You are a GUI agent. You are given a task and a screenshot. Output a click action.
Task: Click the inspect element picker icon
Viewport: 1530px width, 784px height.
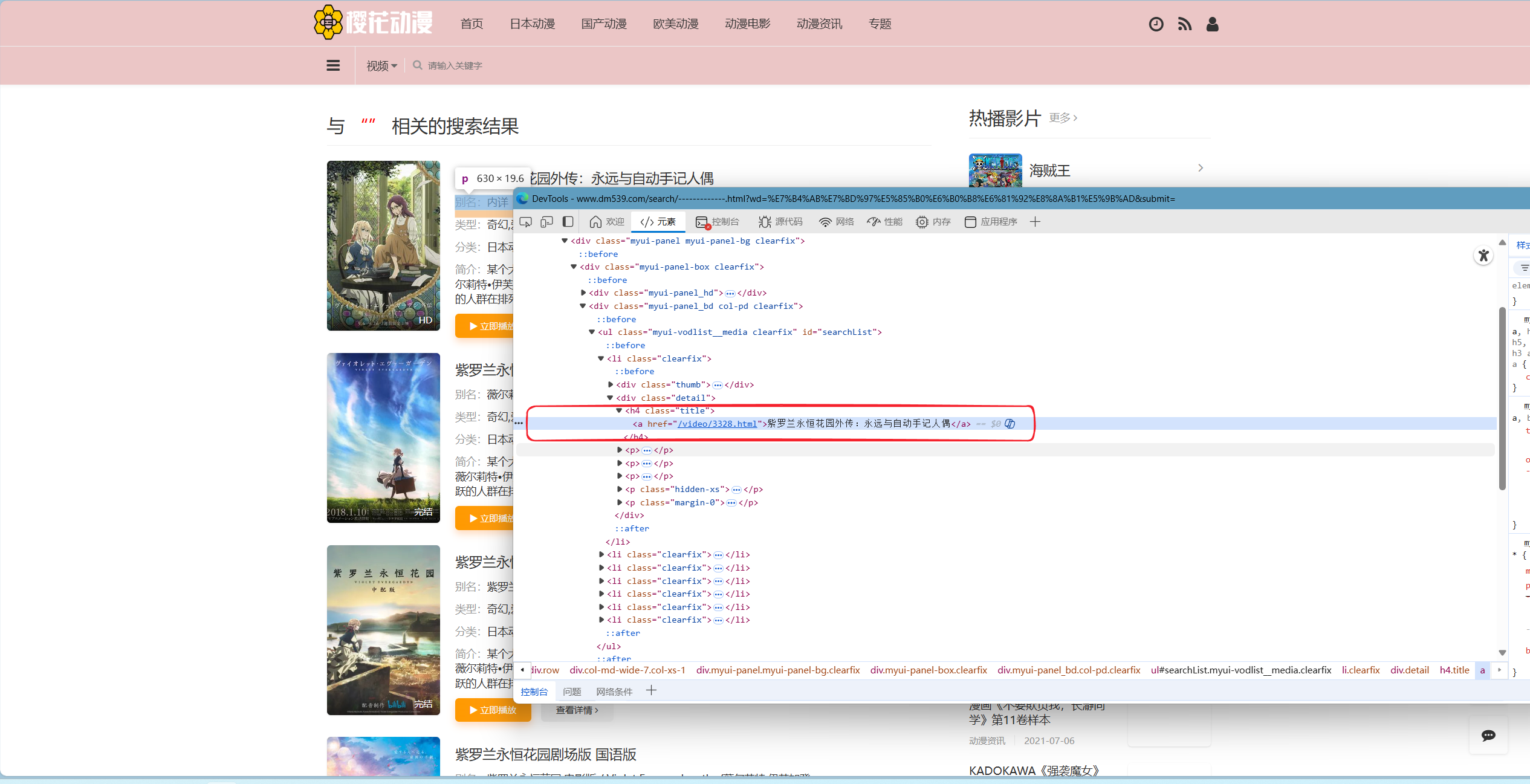click(x=525, y=222)
